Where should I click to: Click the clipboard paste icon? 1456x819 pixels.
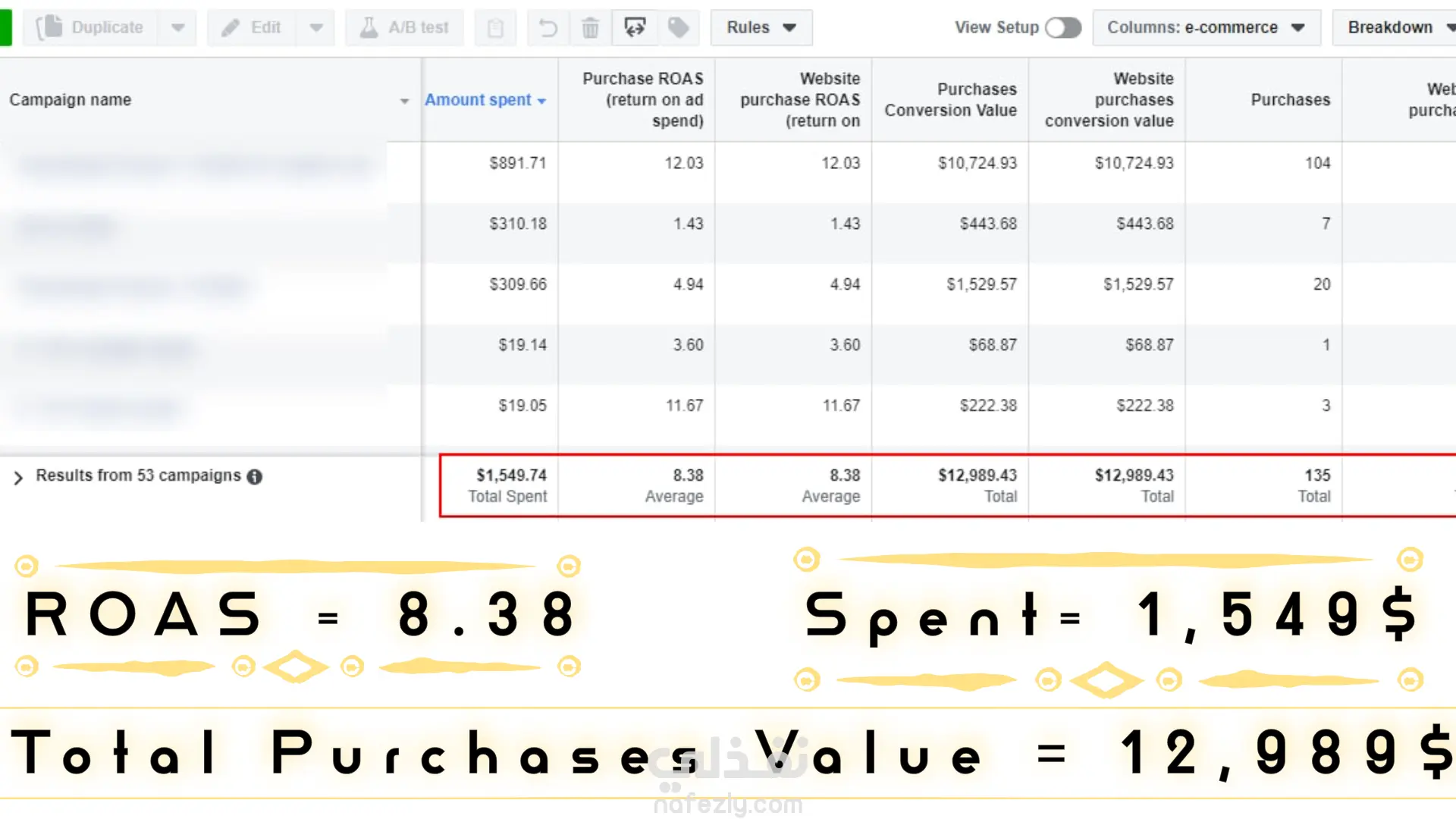(495, 28)
